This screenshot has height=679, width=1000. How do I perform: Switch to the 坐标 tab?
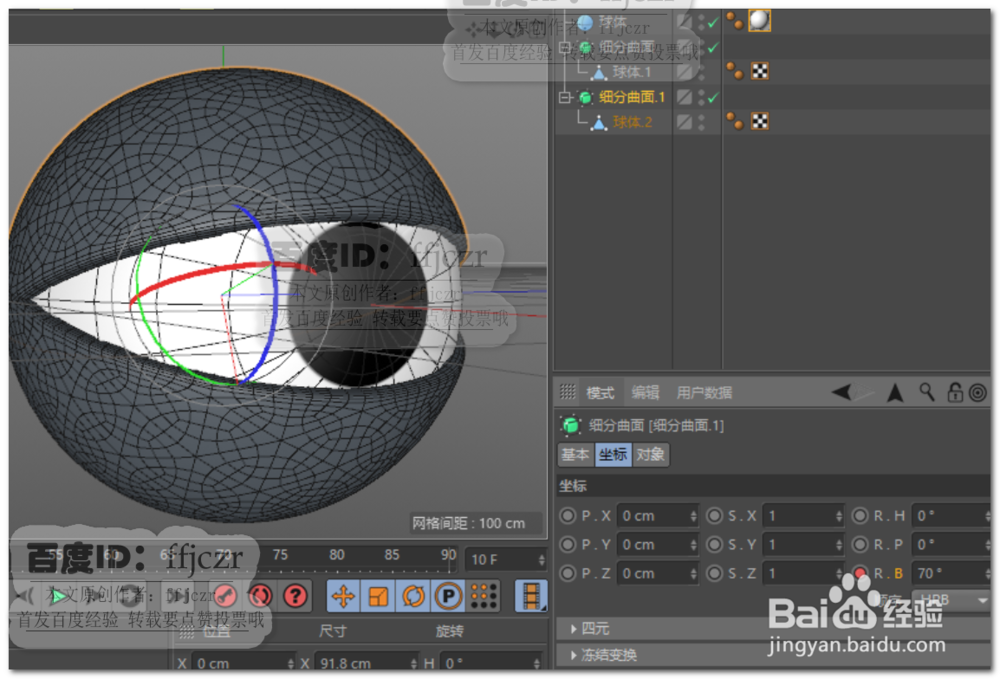point(613,455)
